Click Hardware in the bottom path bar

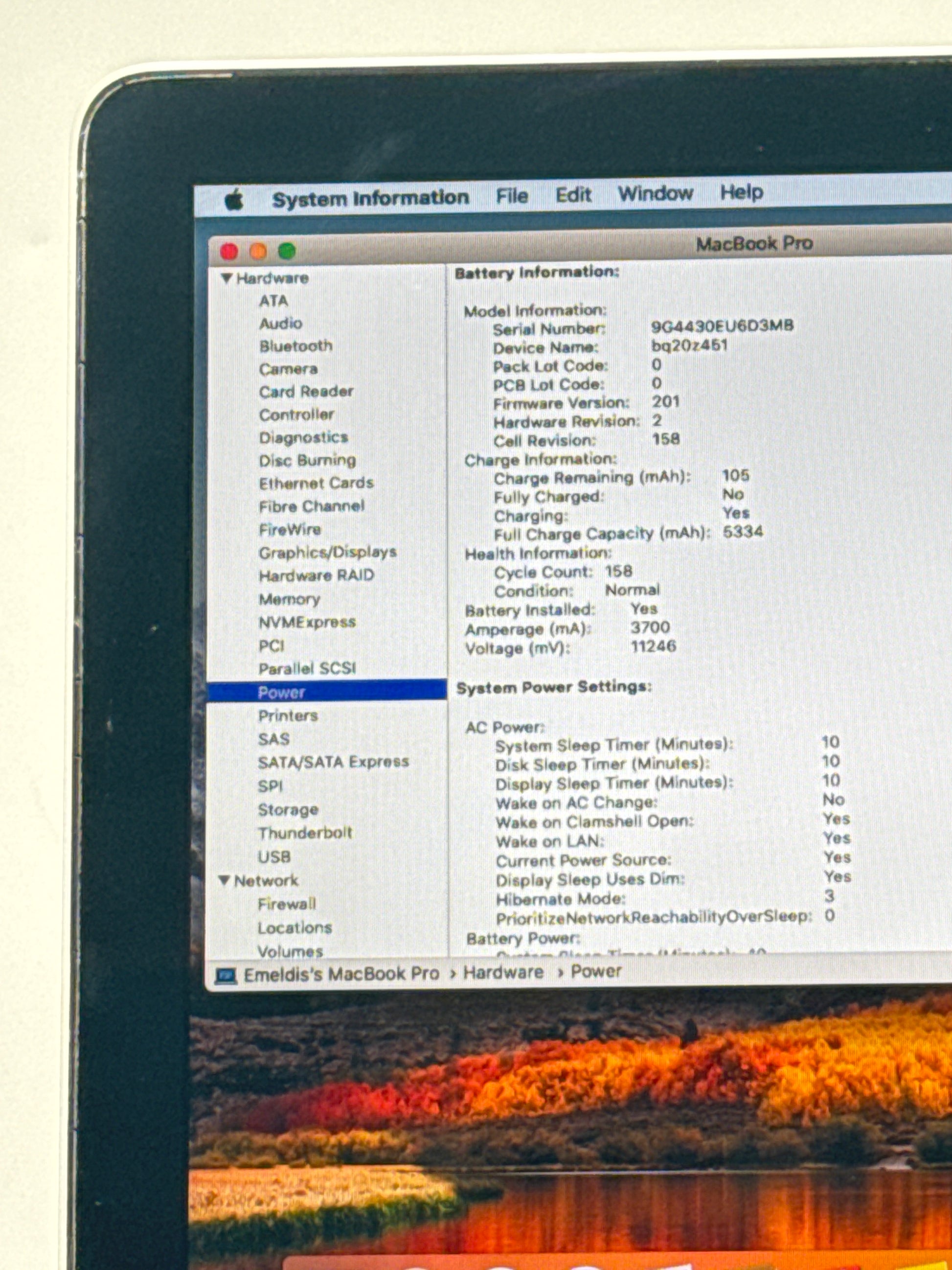tap(503, 972)
